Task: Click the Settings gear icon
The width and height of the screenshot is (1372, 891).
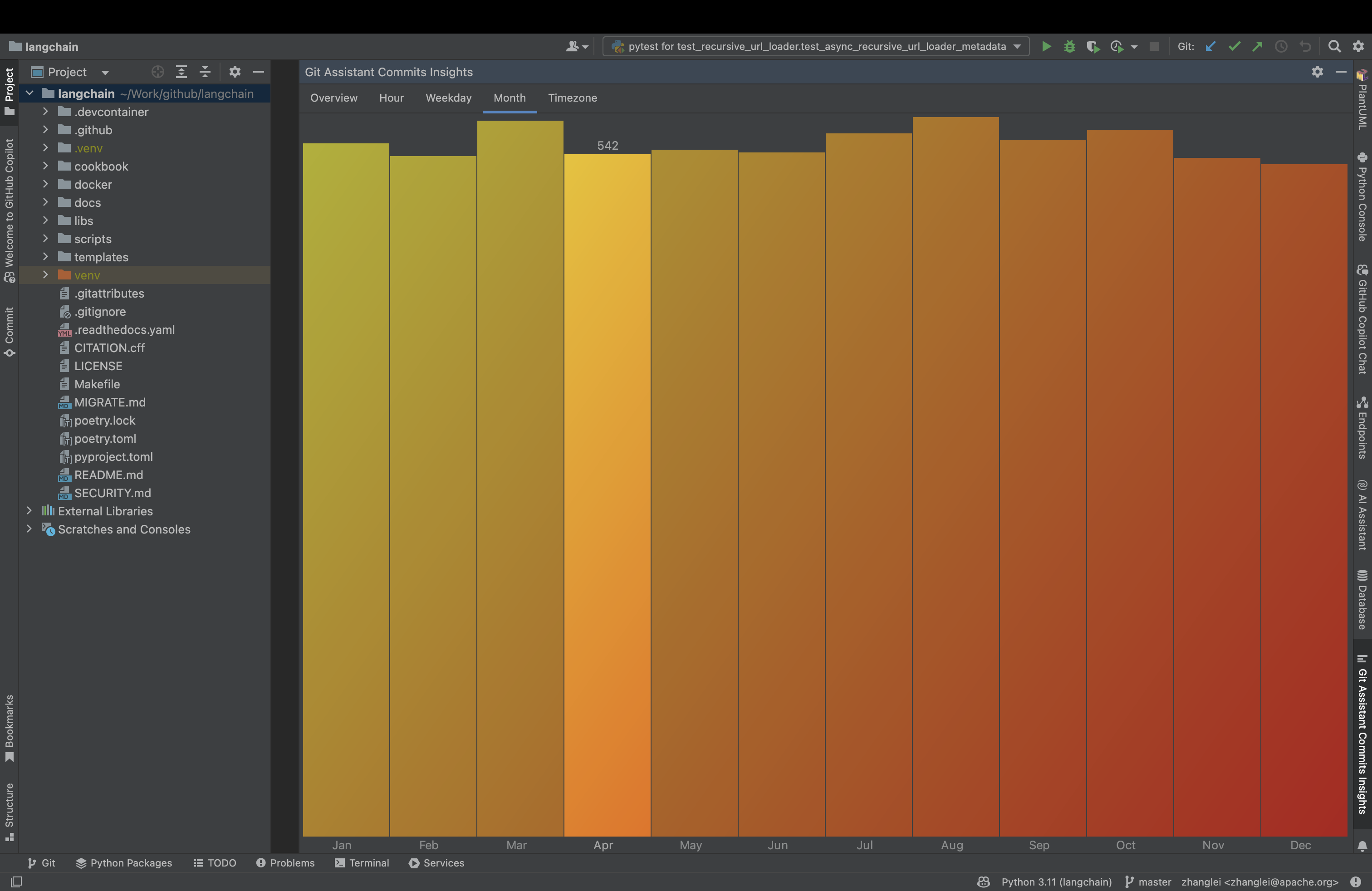Action: pos(1317,71)
